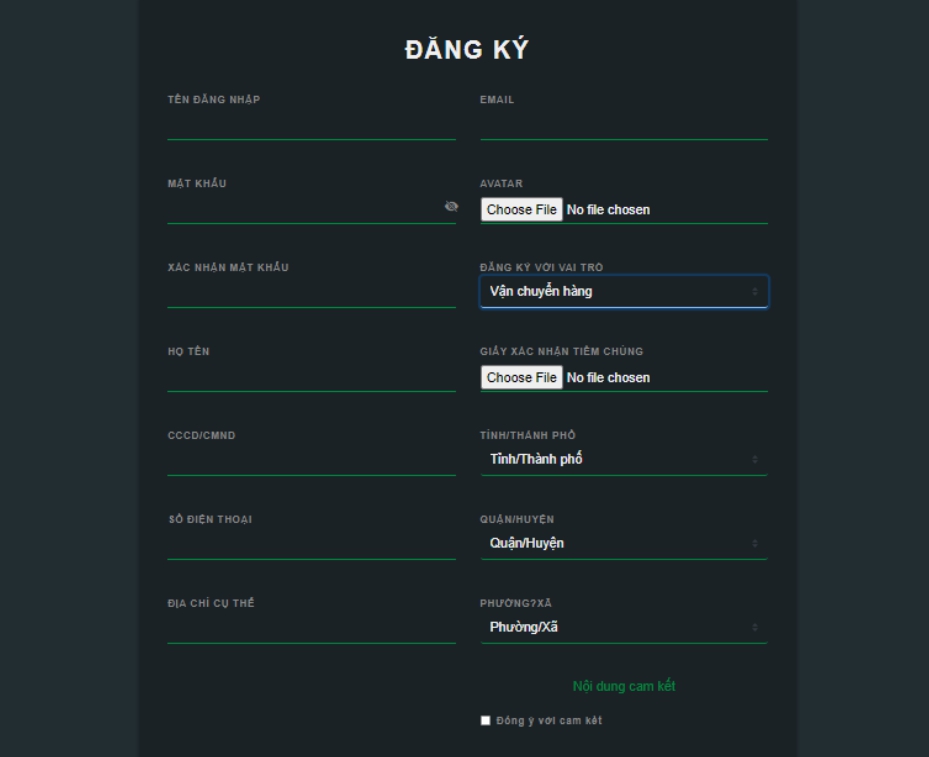Tick the 'Đồng ý với cam kết' checkbox

pos(485,720)
